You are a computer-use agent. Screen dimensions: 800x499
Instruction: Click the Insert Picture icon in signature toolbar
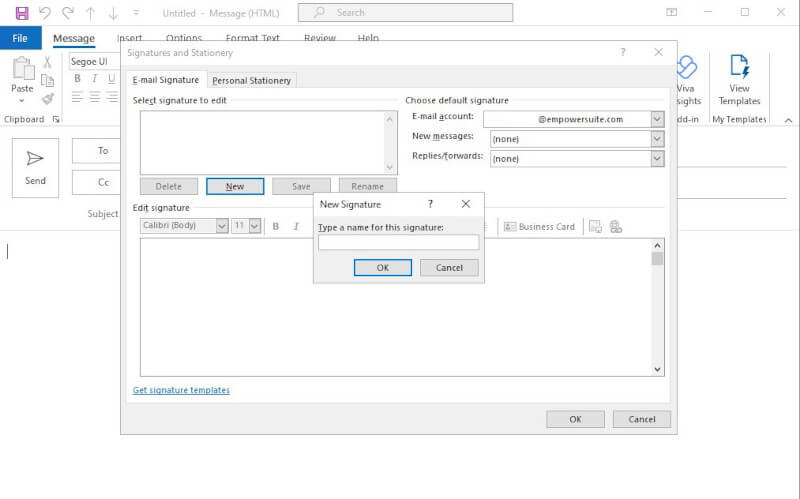(x=595, y=227)
